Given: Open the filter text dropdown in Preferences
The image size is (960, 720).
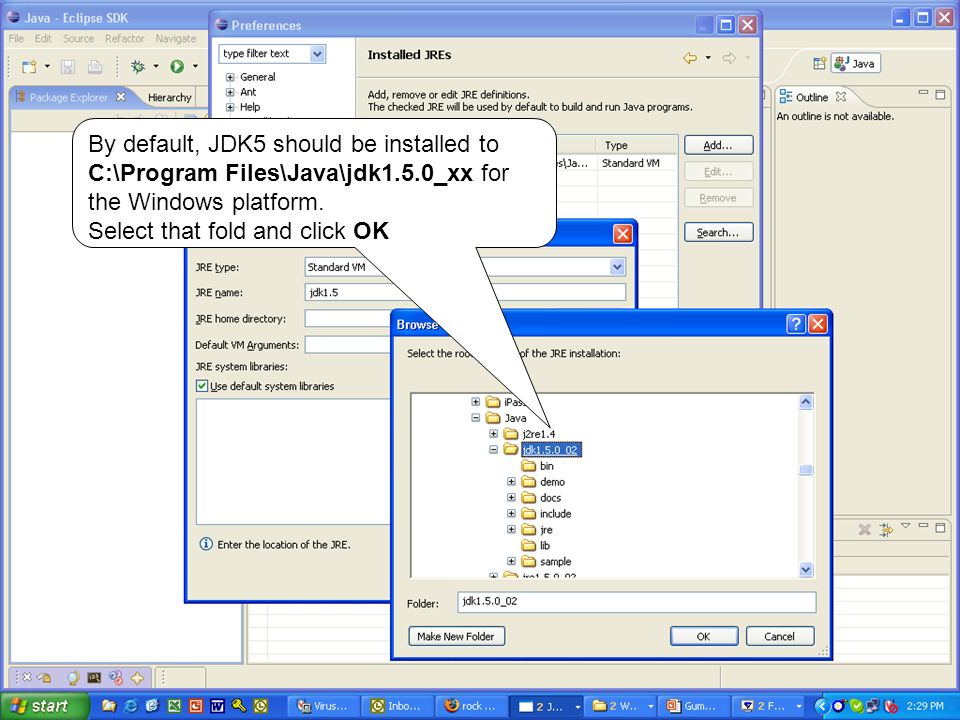Looking at the screenshot, I should click(x=317, y=54).
